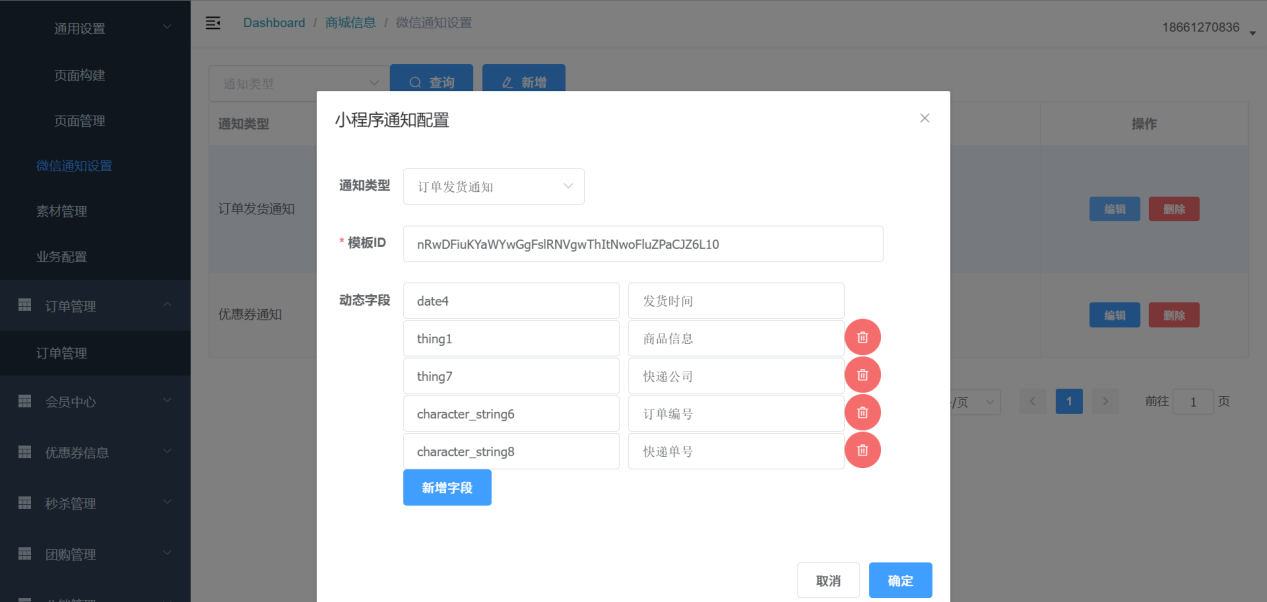Click the 模板ID input field
Viewport: 1267px width, 602px height.
click(642, 244)
